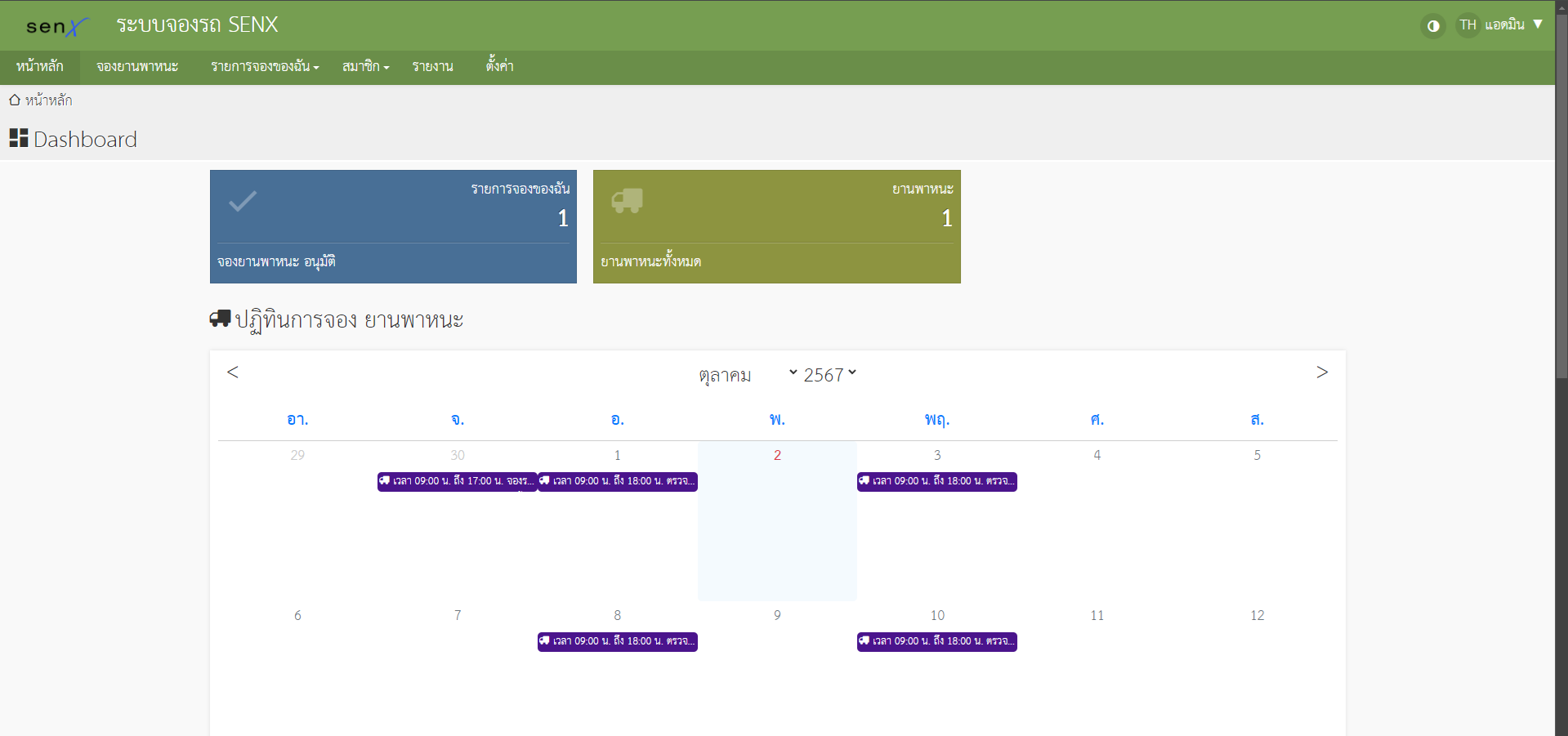
Task: Click the checkmark icon on blue card
Action: [x=243, y=201]
